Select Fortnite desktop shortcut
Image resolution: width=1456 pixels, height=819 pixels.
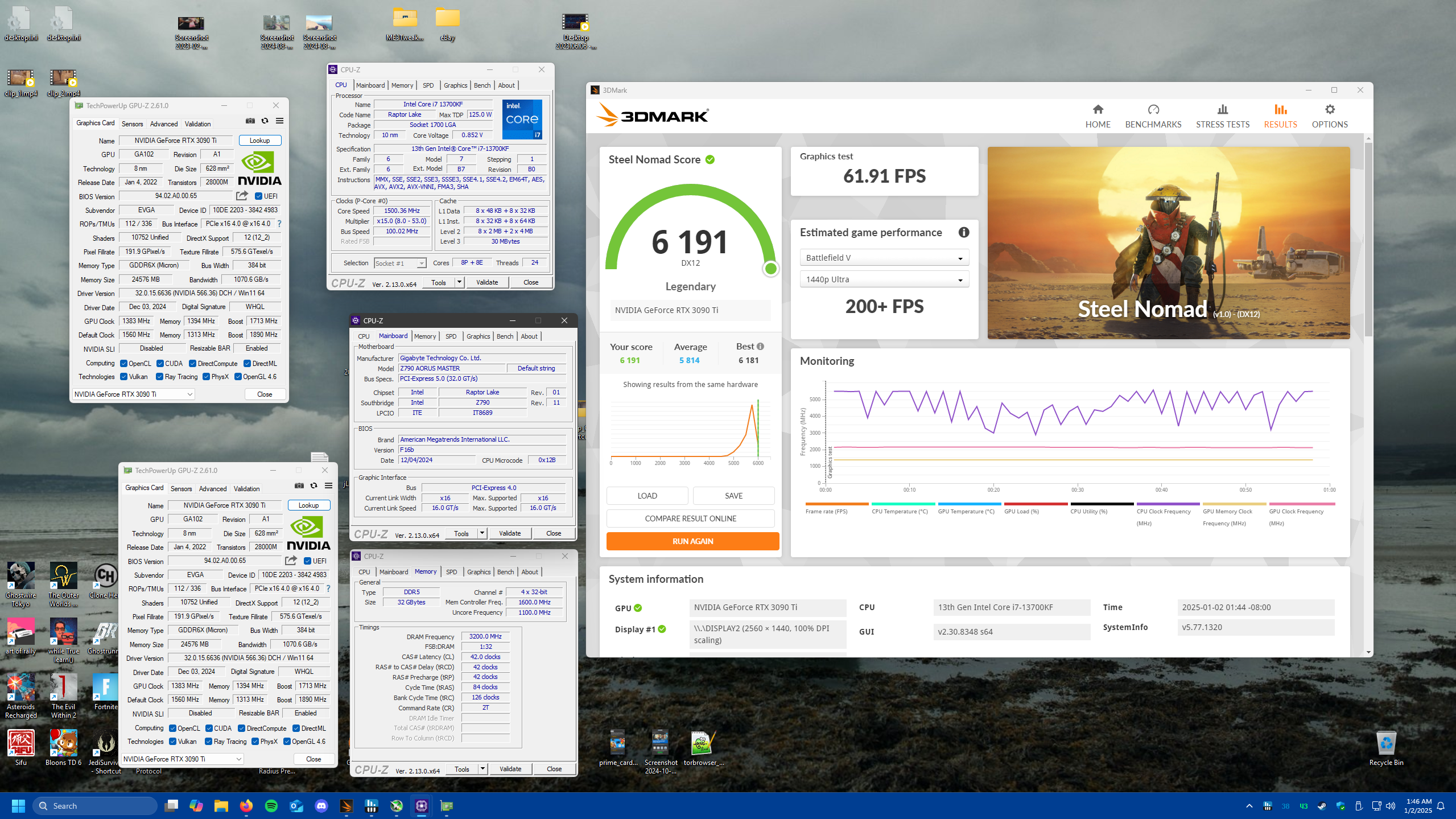click(x=105, y=692)
